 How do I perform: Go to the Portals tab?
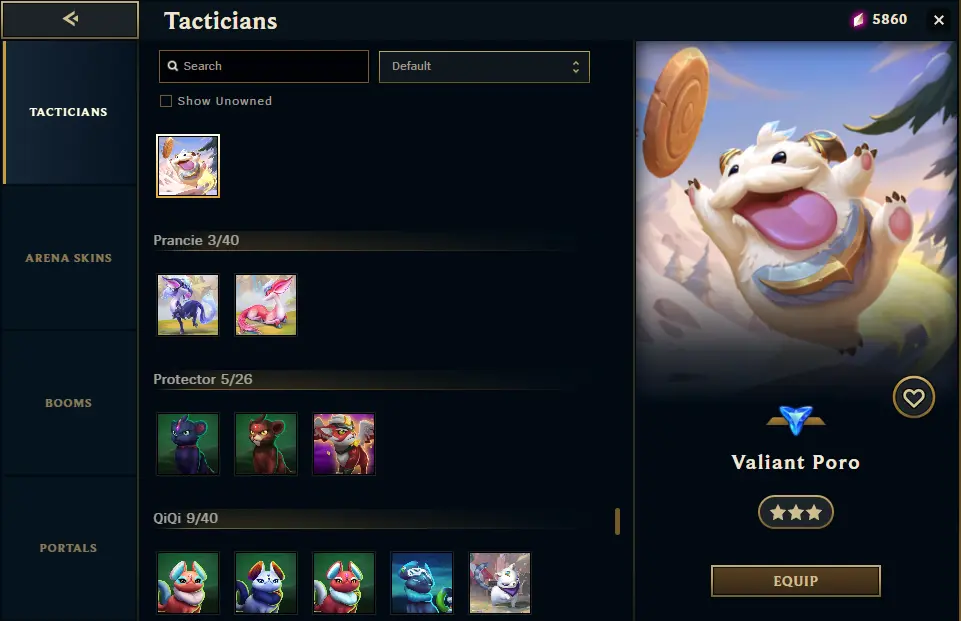pyautogui.click(x=69, y=548)
